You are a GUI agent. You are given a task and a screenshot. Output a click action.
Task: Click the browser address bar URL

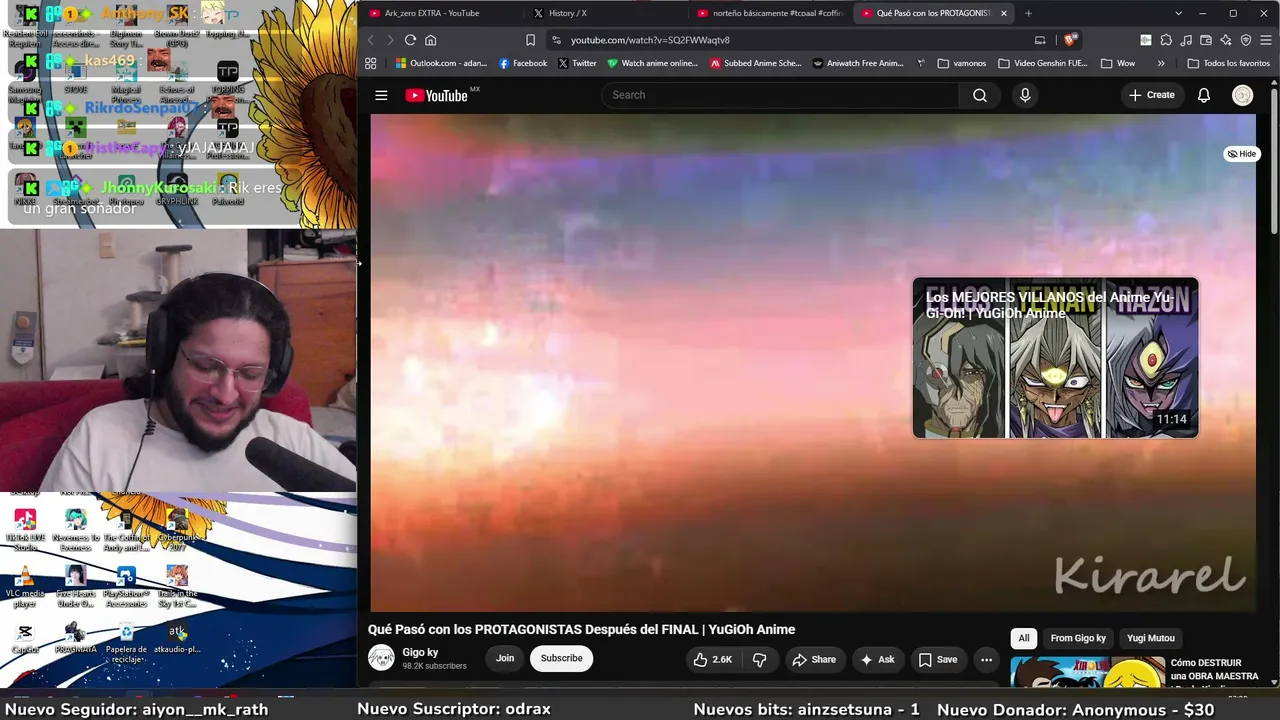point(650,40)
